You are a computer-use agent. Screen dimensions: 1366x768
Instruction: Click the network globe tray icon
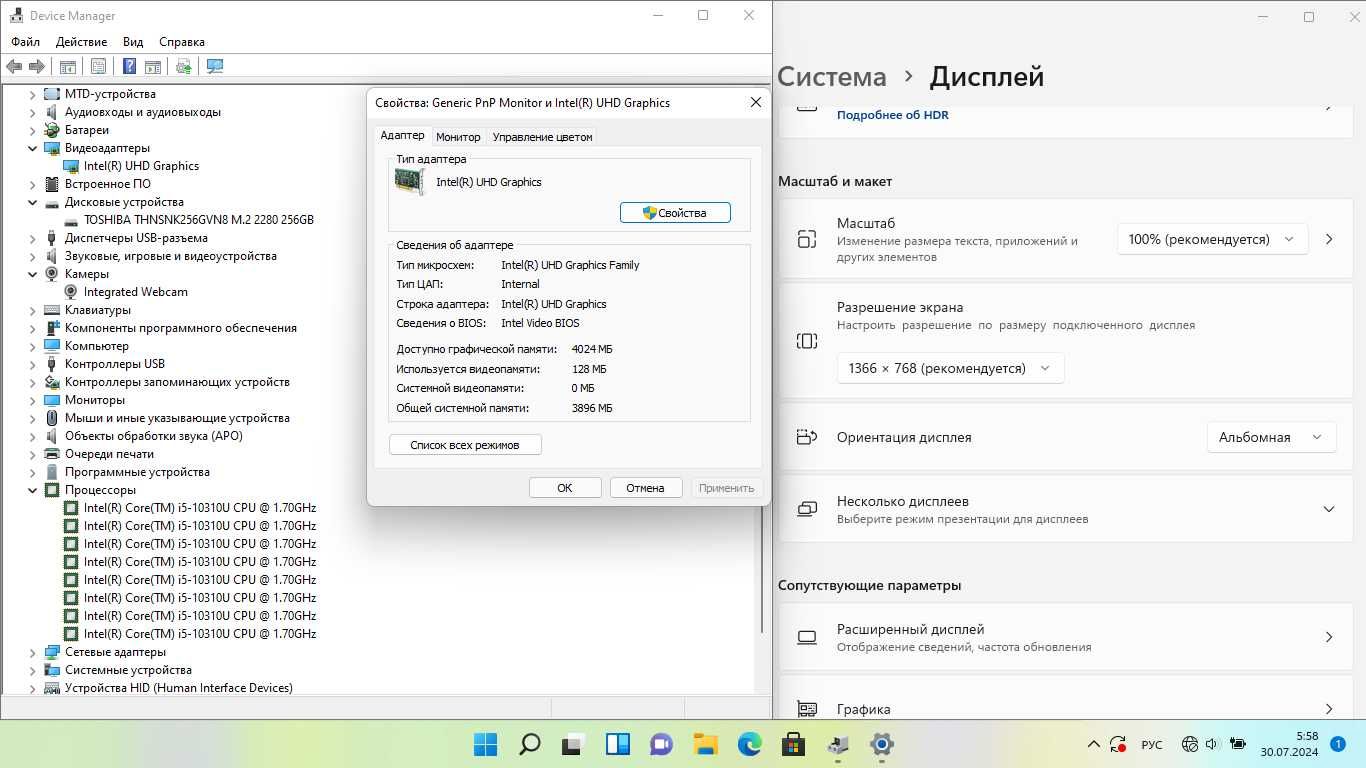tap(1189, 744)
